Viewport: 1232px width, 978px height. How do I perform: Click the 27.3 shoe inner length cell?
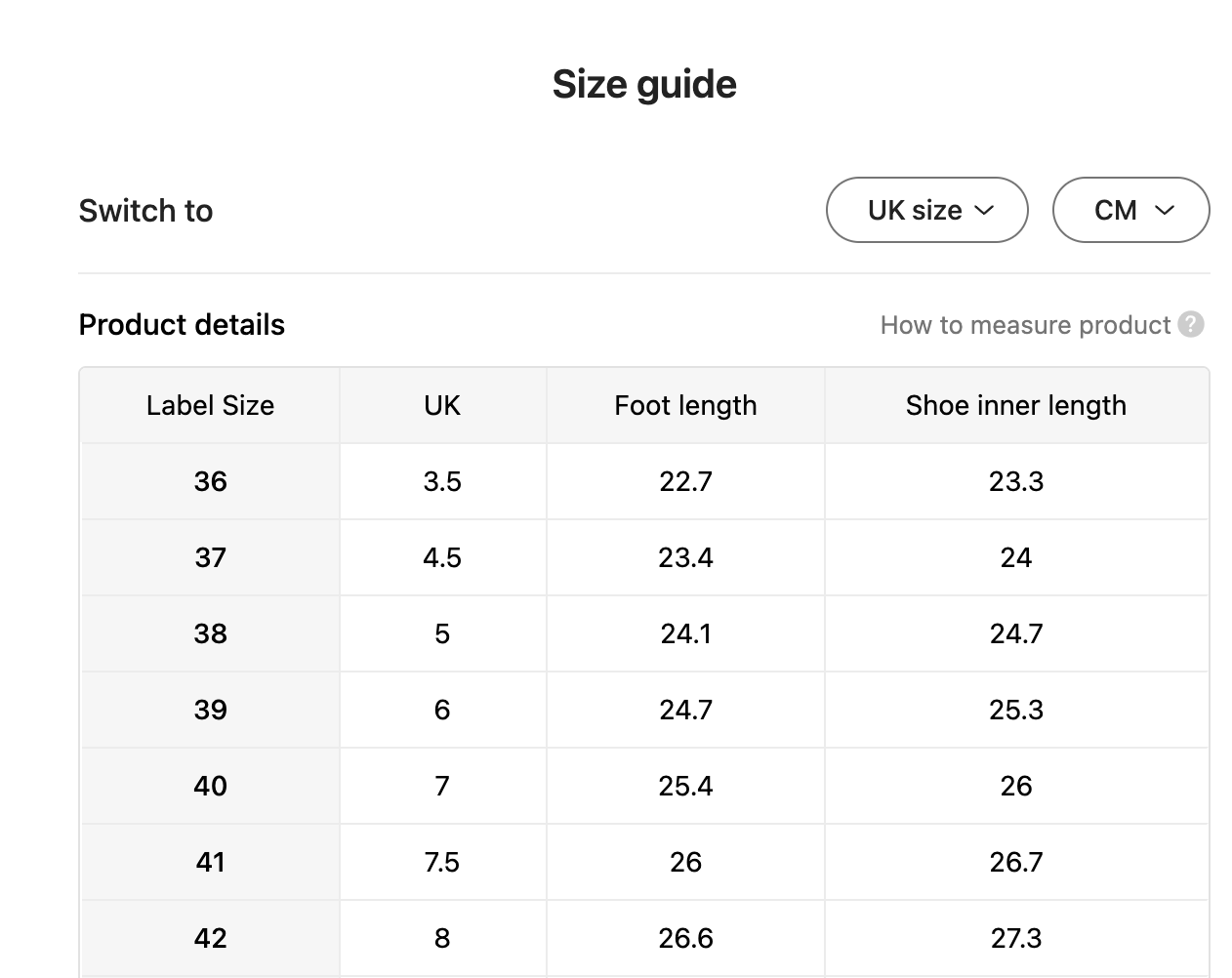click(1015, 938)
